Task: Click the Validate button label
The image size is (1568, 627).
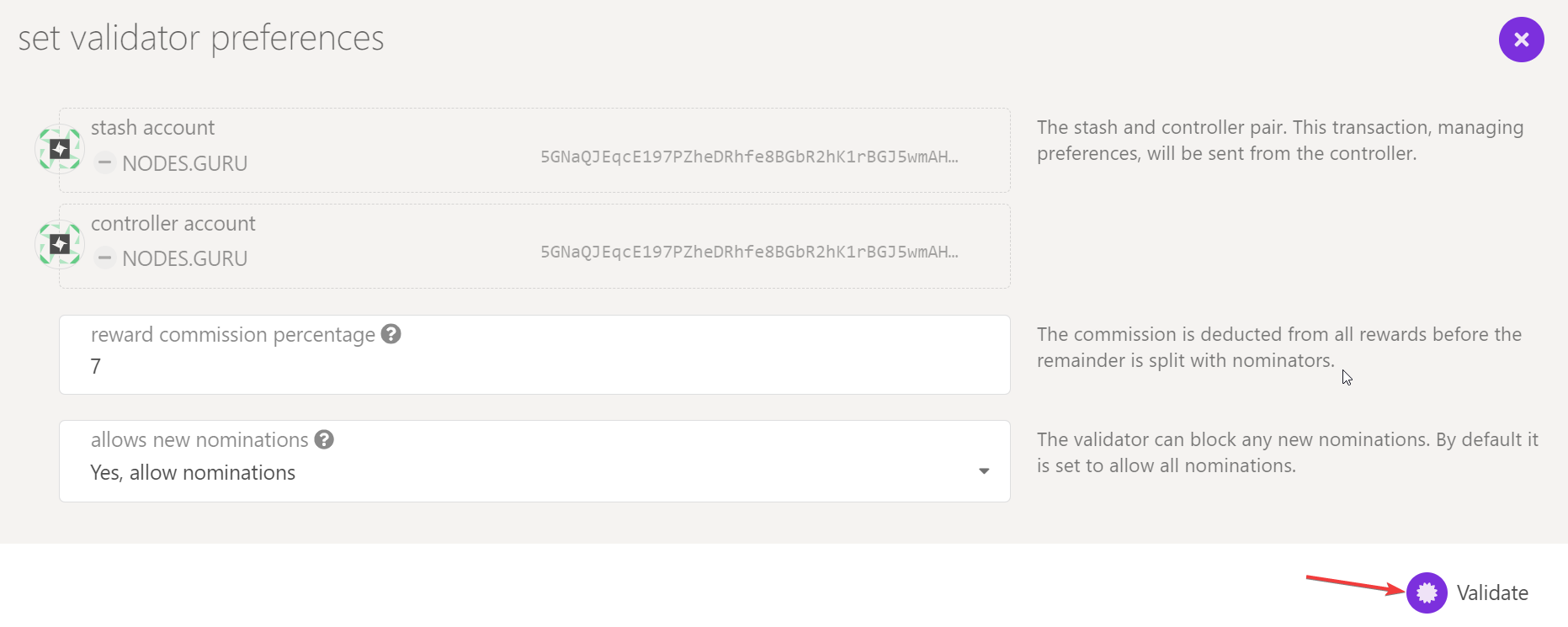Action: pos(1492,593)
